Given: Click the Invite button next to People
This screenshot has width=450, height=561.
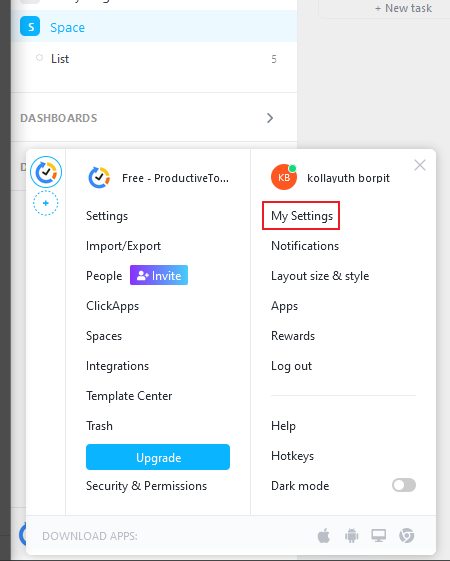Looking at the screenshot, I should coord(159,275).
